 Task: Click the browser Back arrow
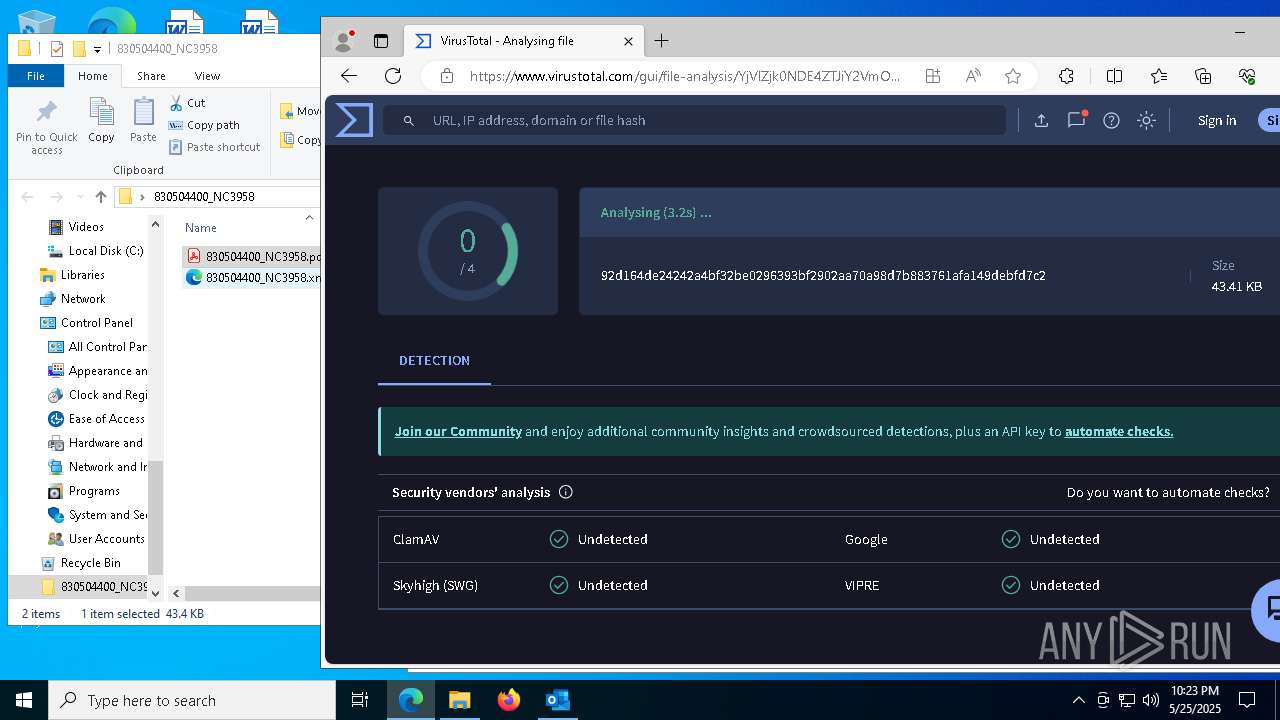(349, 76)
